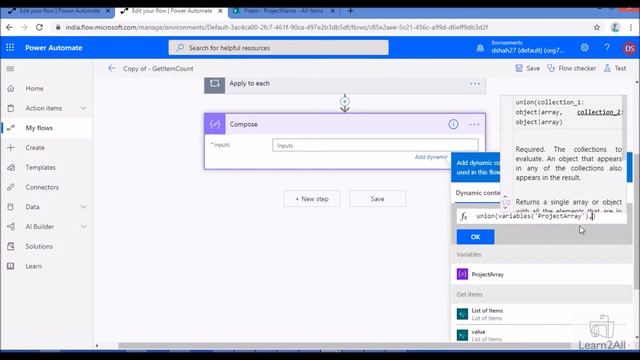Click the Add dynamic content link
This screenshot has height=360, width=640.
pos(431,157)
